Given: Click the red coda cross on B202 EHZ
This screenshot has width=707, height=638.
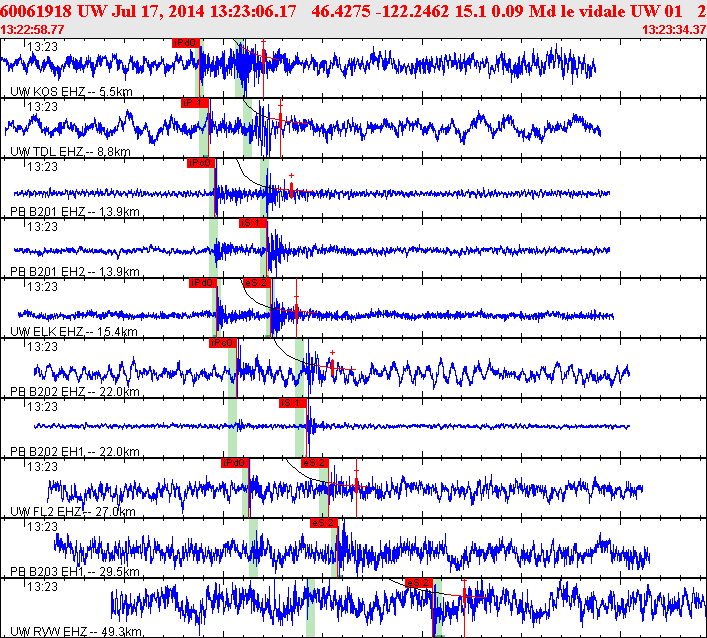Looking at the screenshot, I should coord(332,352).
